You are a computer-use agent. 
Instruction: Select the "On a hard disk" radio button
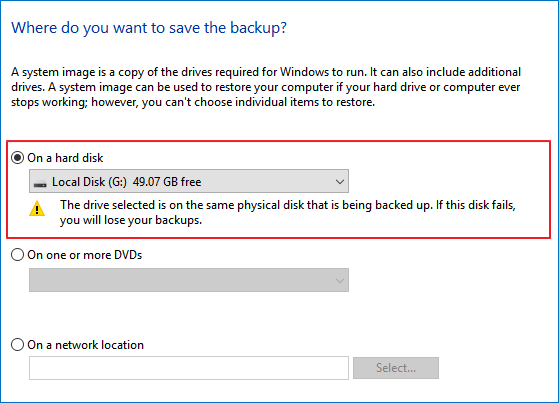point(17,158)
